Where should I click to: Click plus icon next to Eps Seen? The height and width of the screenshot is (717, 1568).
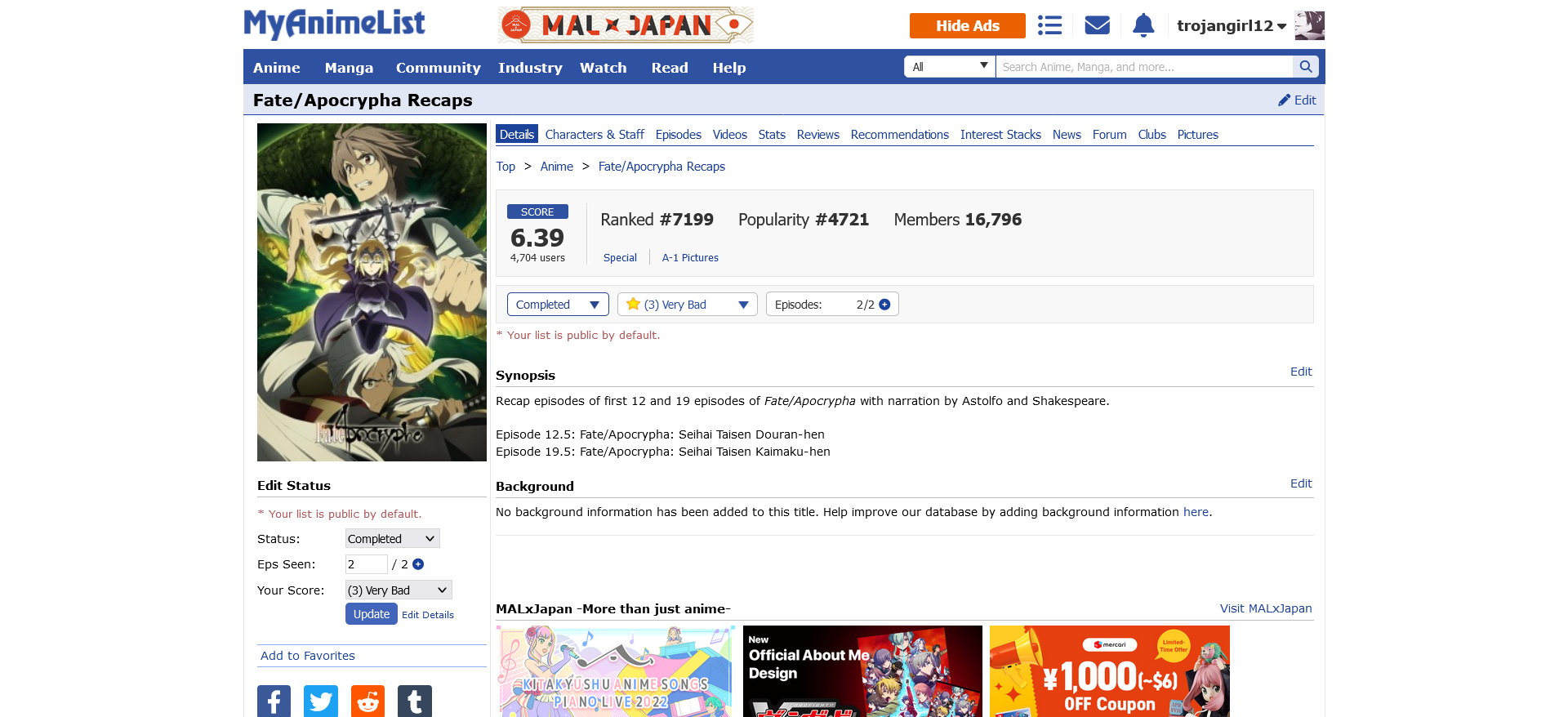418,564
